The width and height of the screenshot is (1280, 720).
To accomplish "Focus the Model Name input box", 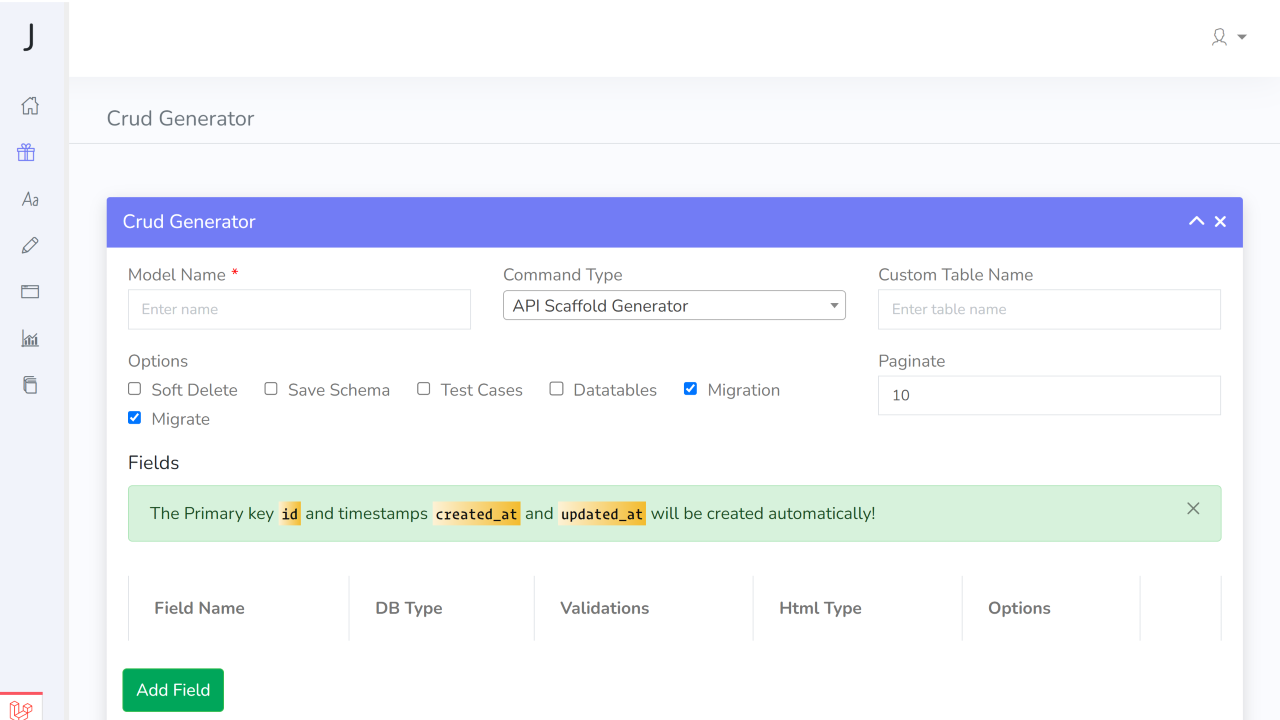I will click(298, 309).
